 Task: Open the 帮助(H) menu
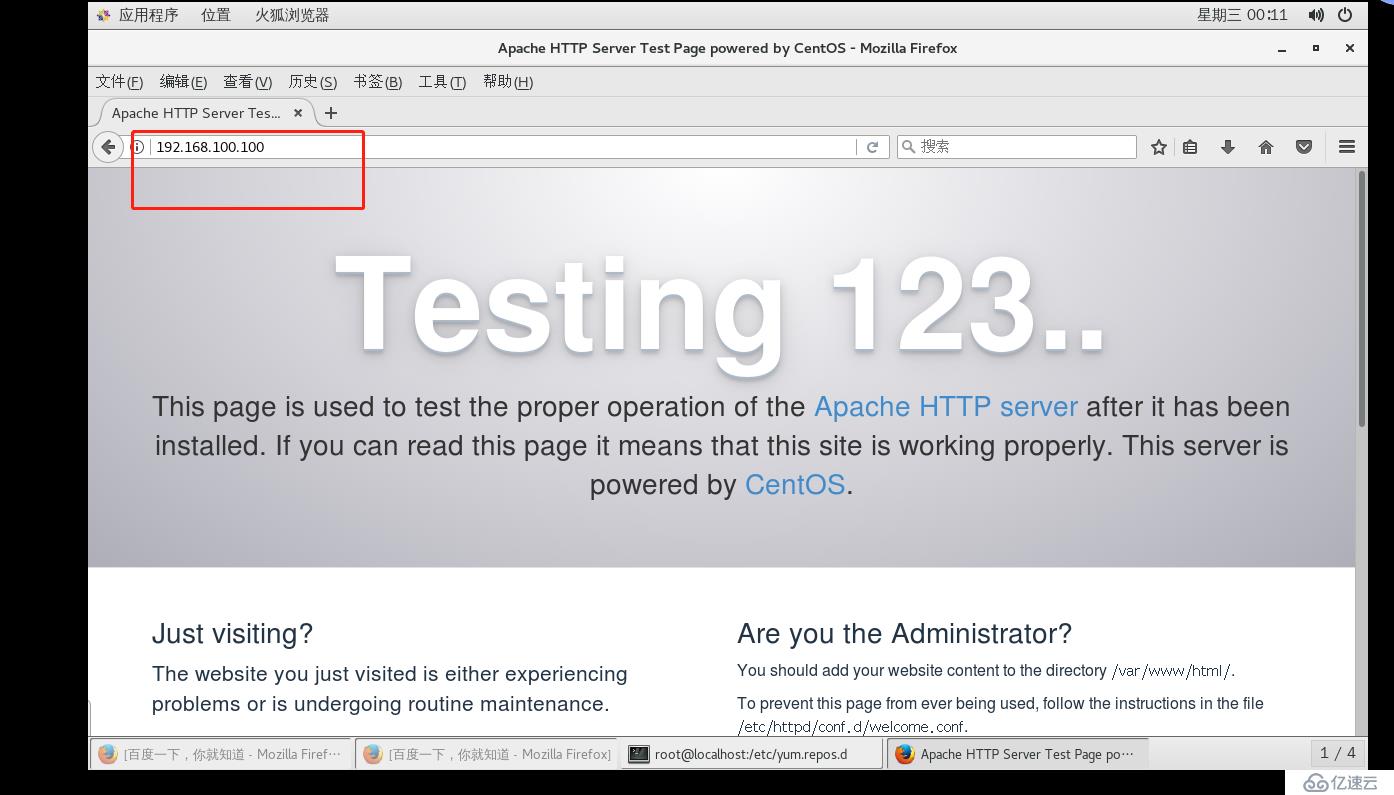click(x=507, y=82)
